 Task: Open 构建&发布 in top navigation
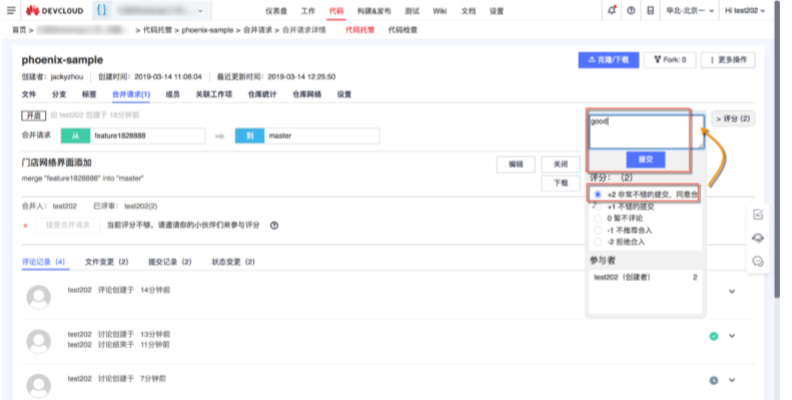(x=374, y=11)
